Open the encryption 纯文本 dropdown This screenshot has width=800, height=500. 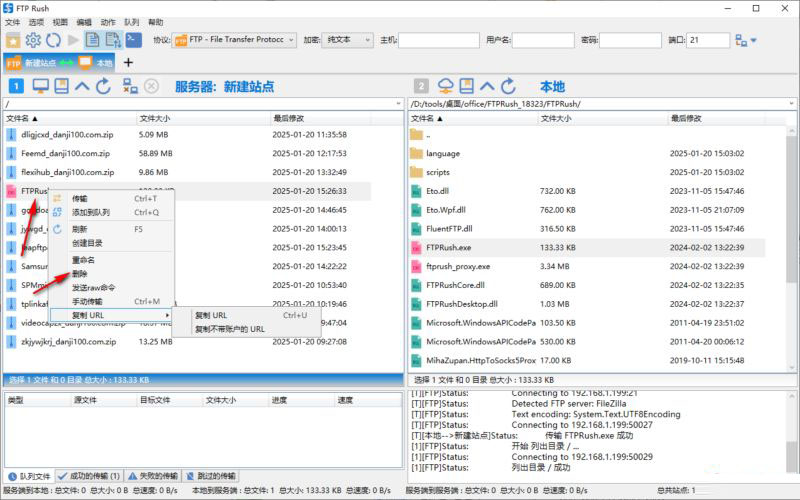[347, 40]
